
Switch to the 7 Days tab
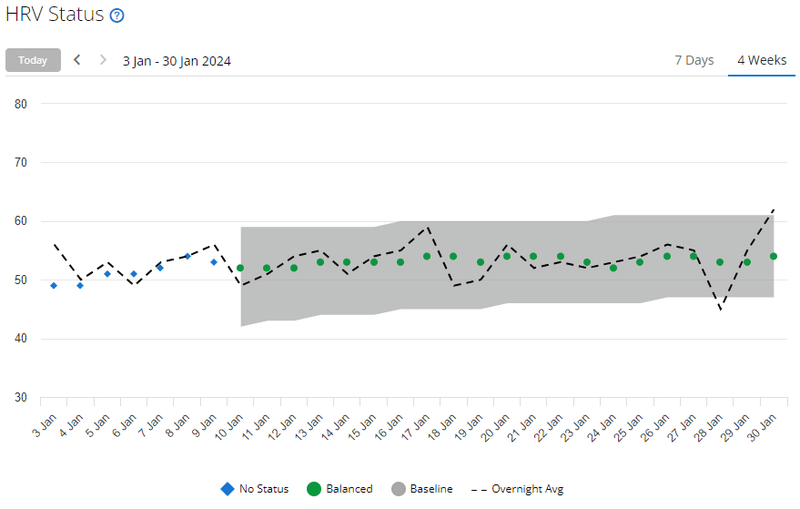click(694, 60)
